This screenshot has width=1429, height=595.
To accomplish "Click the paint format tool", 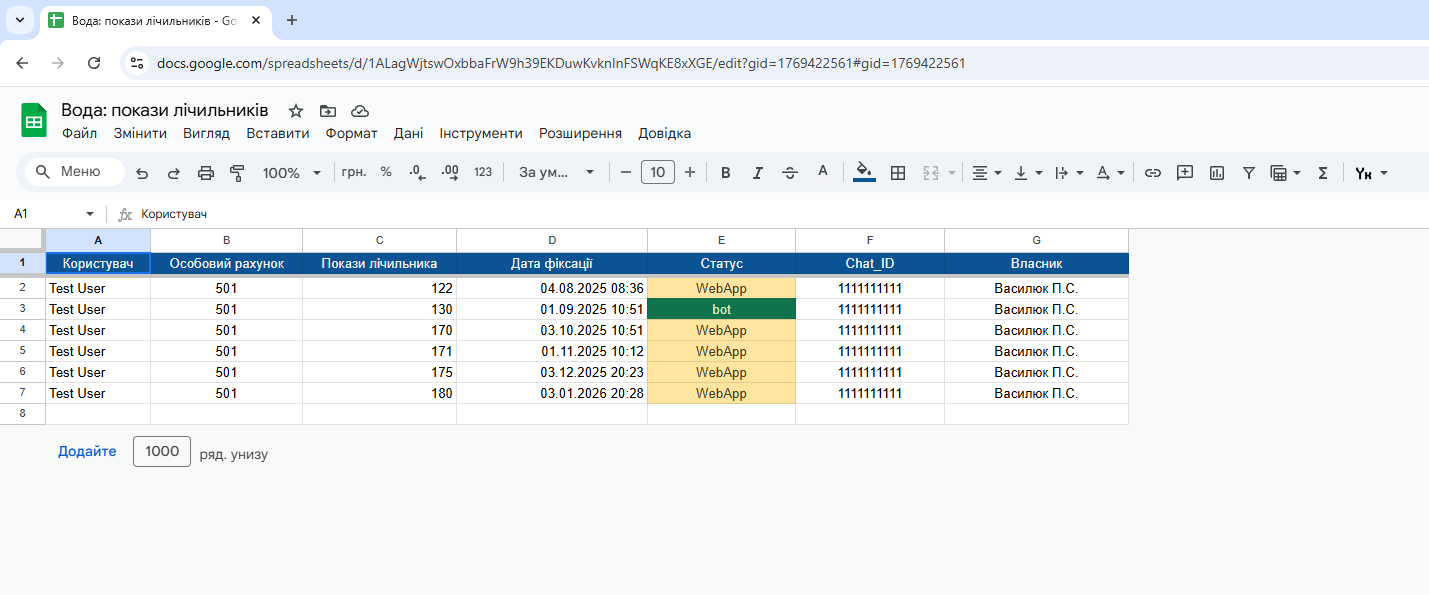I will click(x=237, y=172).
